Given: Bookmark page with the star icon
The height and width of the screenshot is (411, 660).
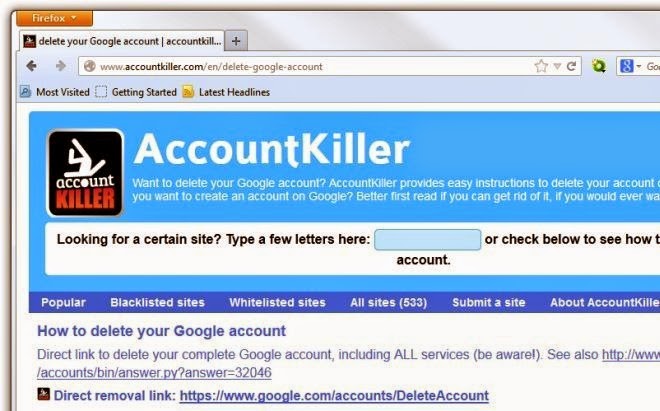Looking at the screenshot, I should 541,66.
